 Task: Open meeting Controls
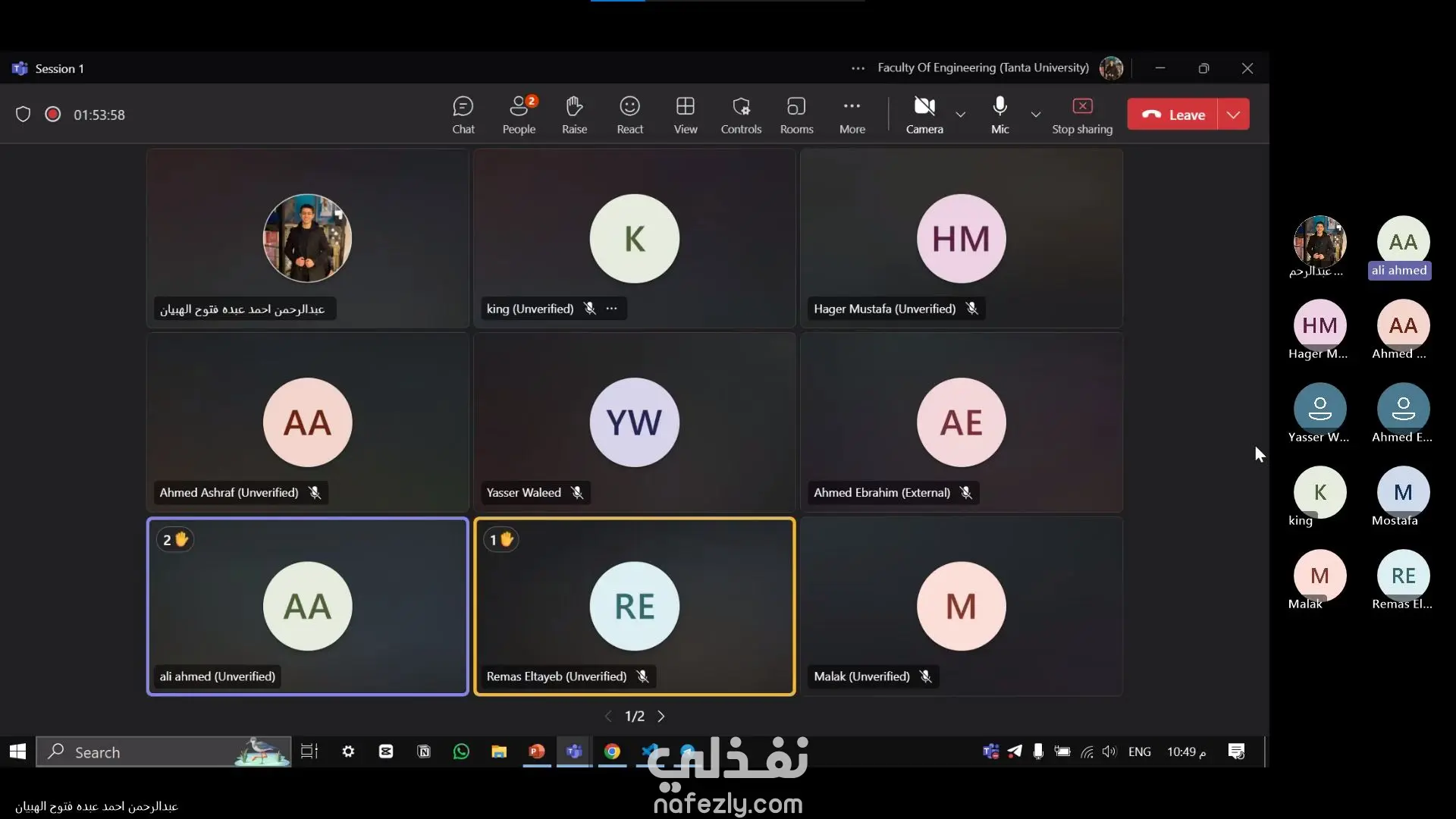741,115
